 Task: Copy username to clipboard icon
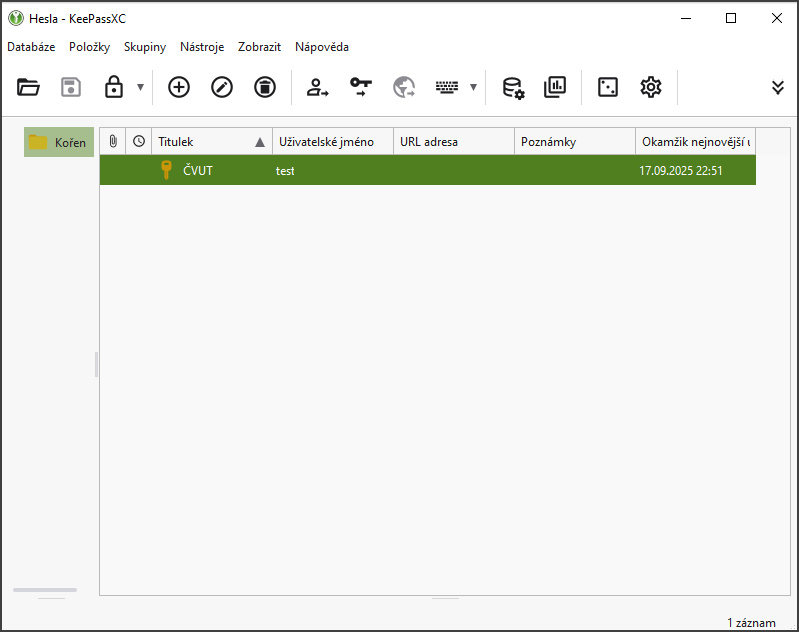(x=318, y=87)
